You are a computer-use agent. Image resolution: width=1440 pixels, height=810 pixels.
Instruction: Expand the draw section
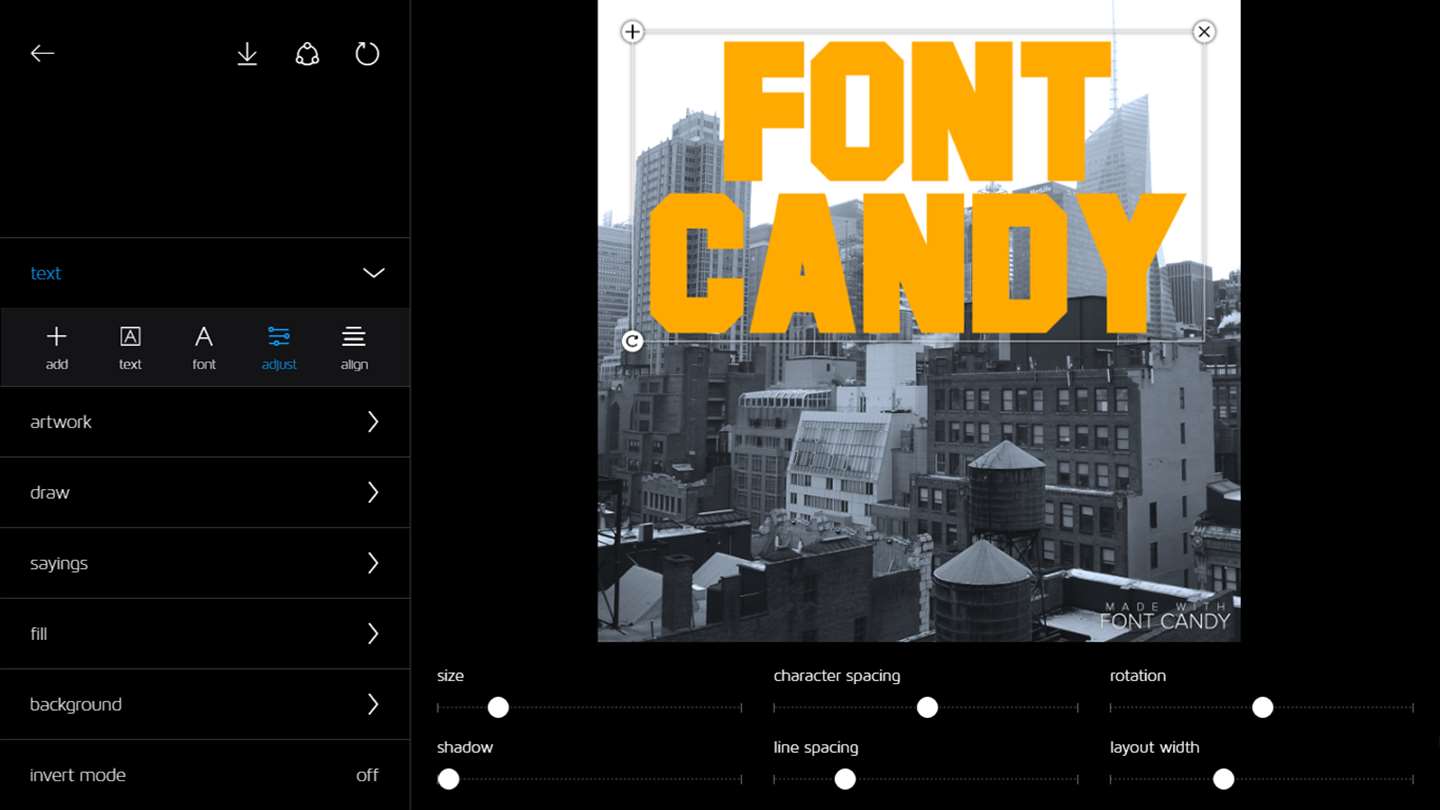click(x=205, y=493)
